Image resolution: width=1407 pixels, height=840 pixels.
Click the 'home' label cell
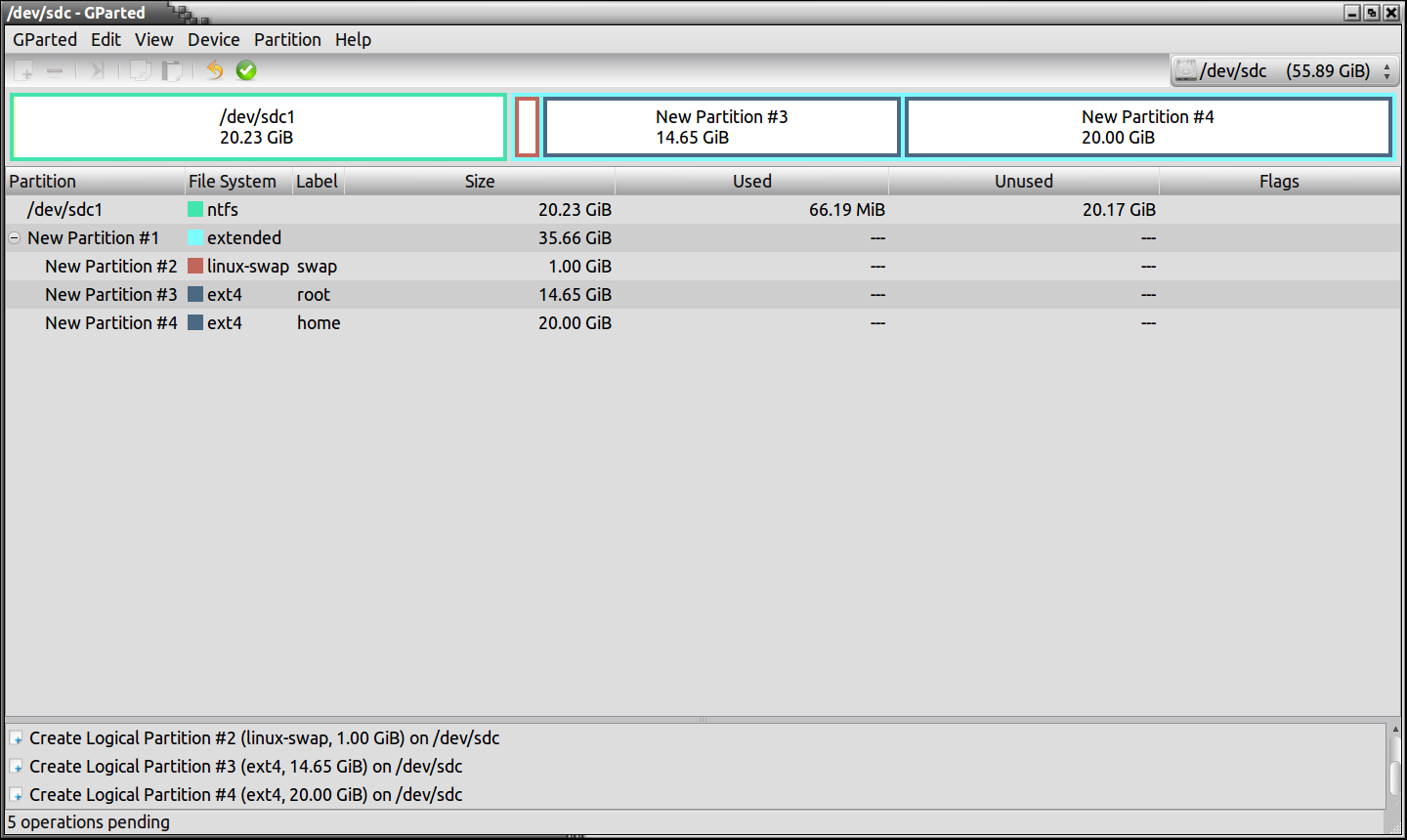(x=319, y=323)
